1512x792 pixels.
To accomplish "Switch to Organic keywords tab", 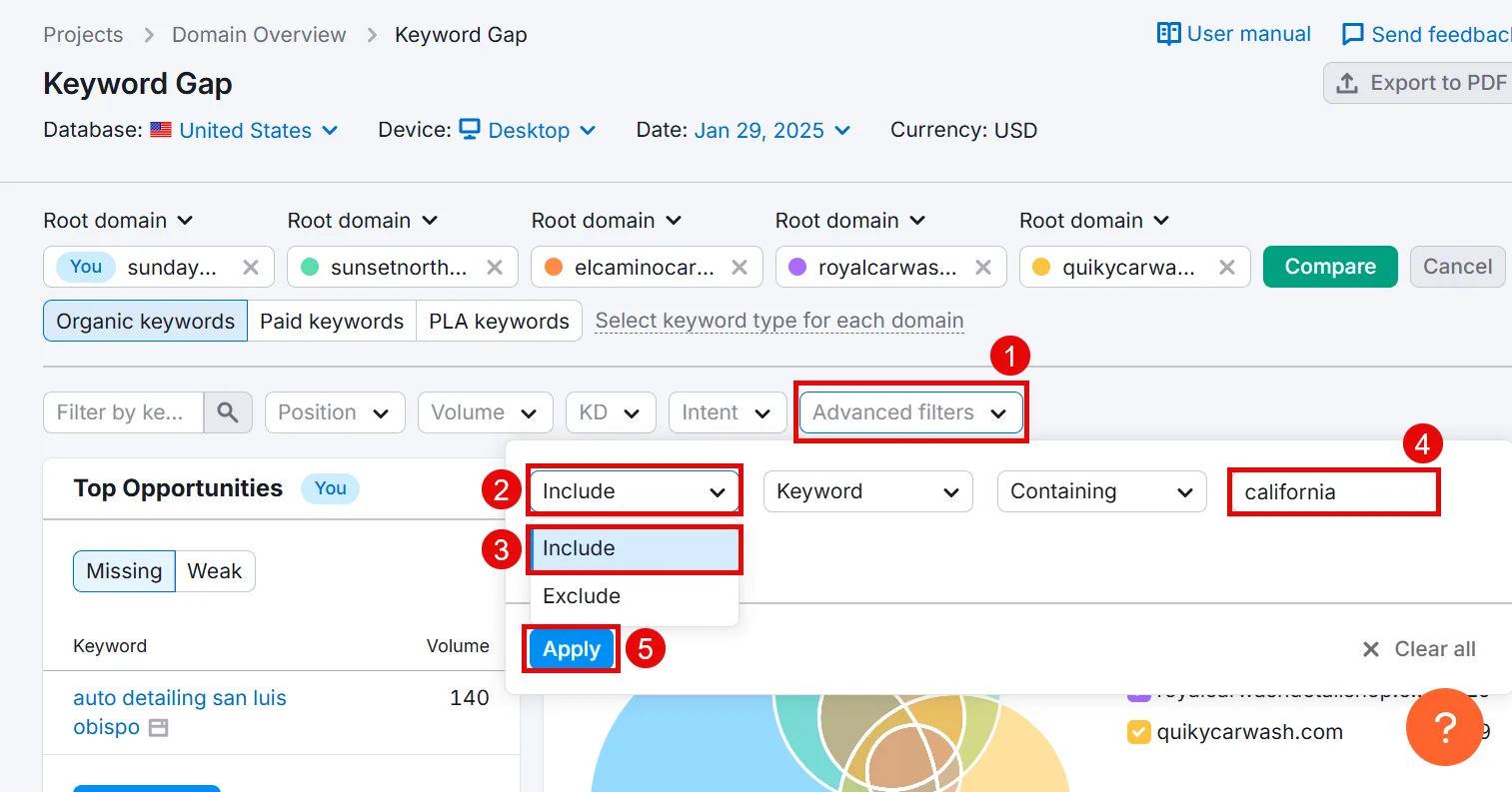I will pos(145,321).
